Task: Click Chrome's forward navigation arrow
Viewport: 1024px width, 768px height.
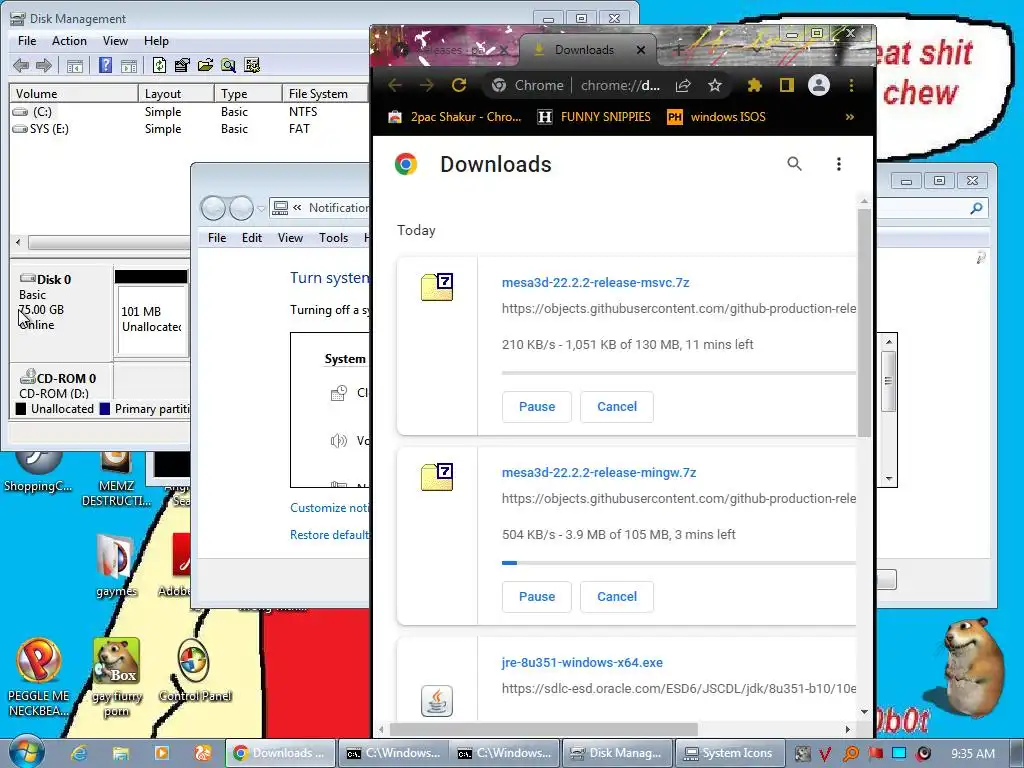Action: click(x=426, y=85)
